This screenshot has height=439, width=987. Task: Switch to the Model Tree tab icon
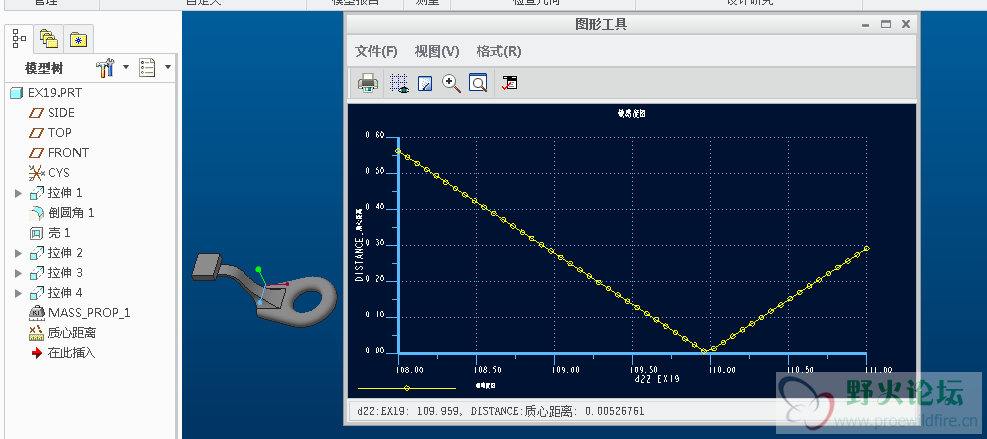(19, 39)
